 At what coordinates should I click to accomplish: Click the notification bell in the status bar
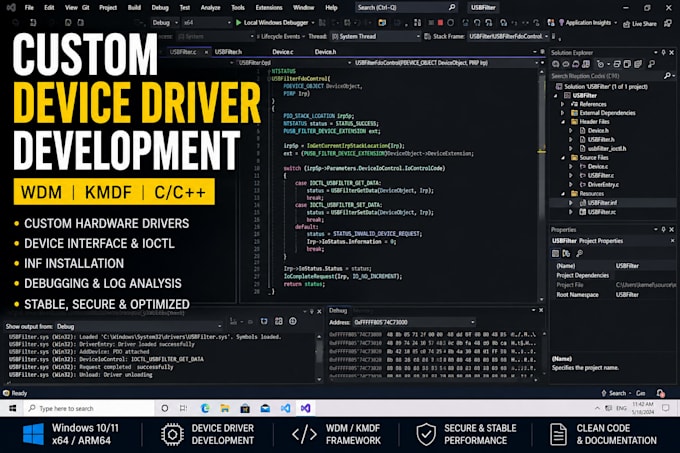tap(660, 393)
